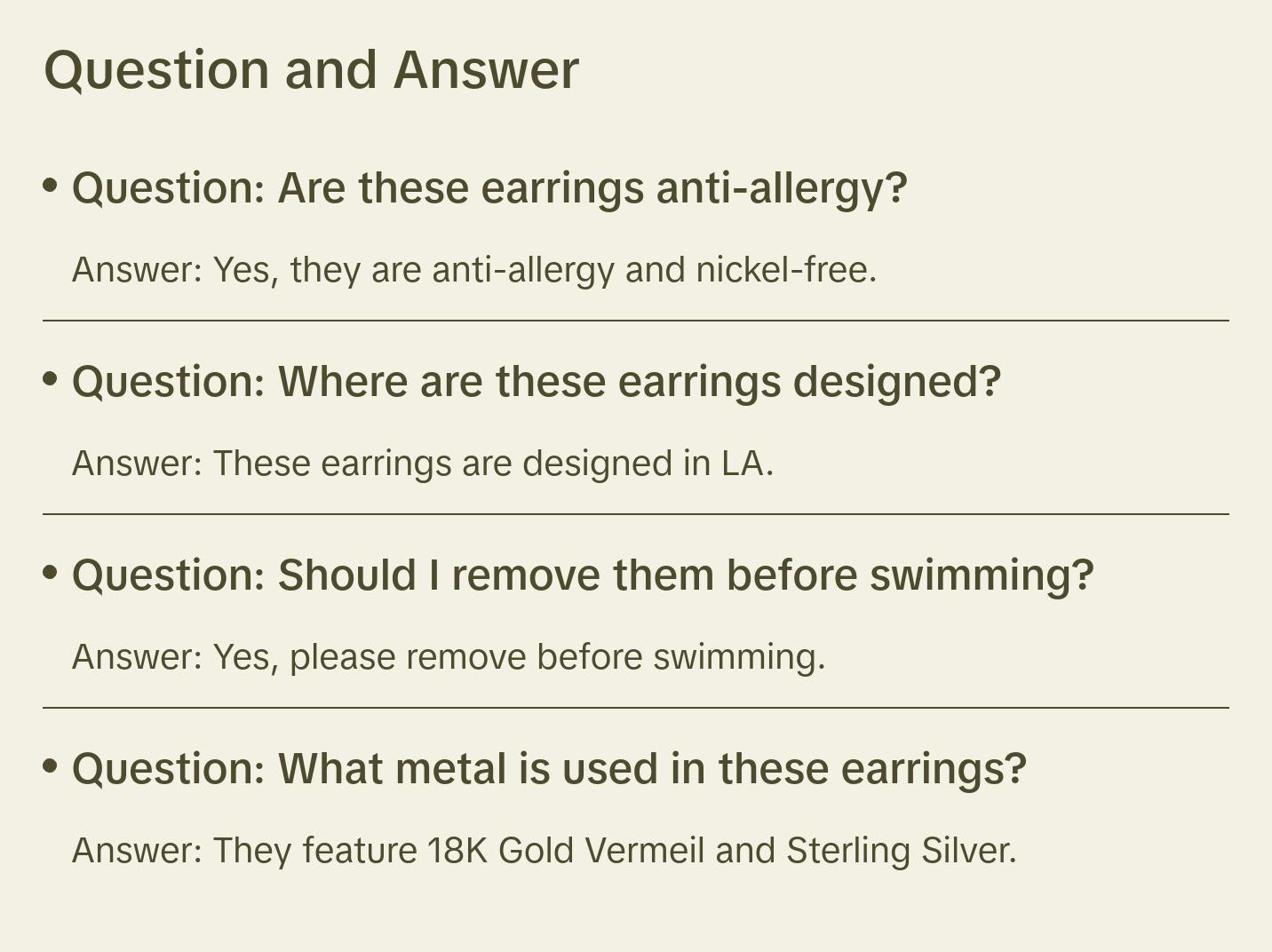Viewport: 1272px width, 952px height.
Task: Click the bullet beside the swimming question
Action: (x=51, y=573)
